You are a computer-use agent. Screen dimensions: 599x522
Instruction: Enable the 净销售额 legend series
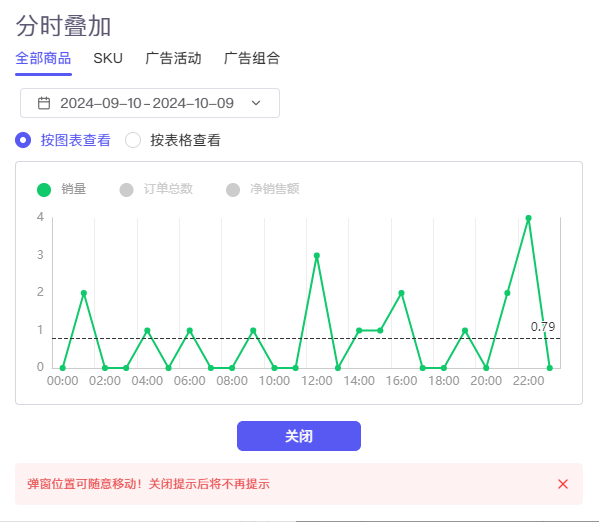262,189
